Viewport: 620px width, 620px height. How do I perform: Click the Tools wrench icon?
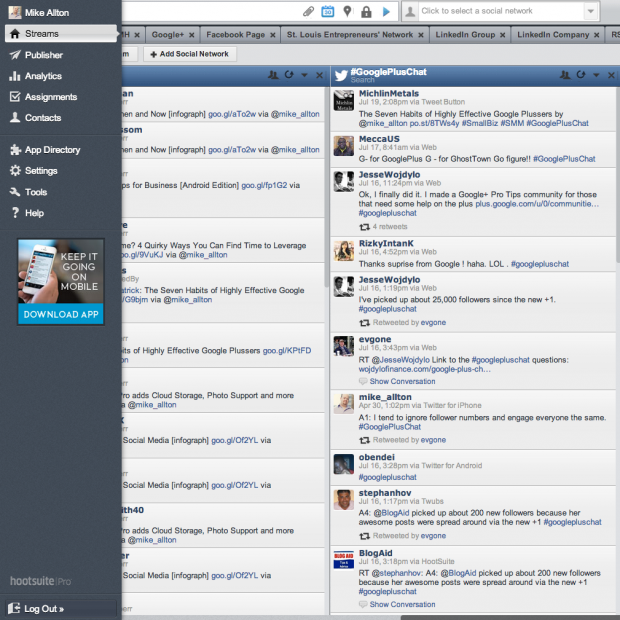(x=15, y=192)
